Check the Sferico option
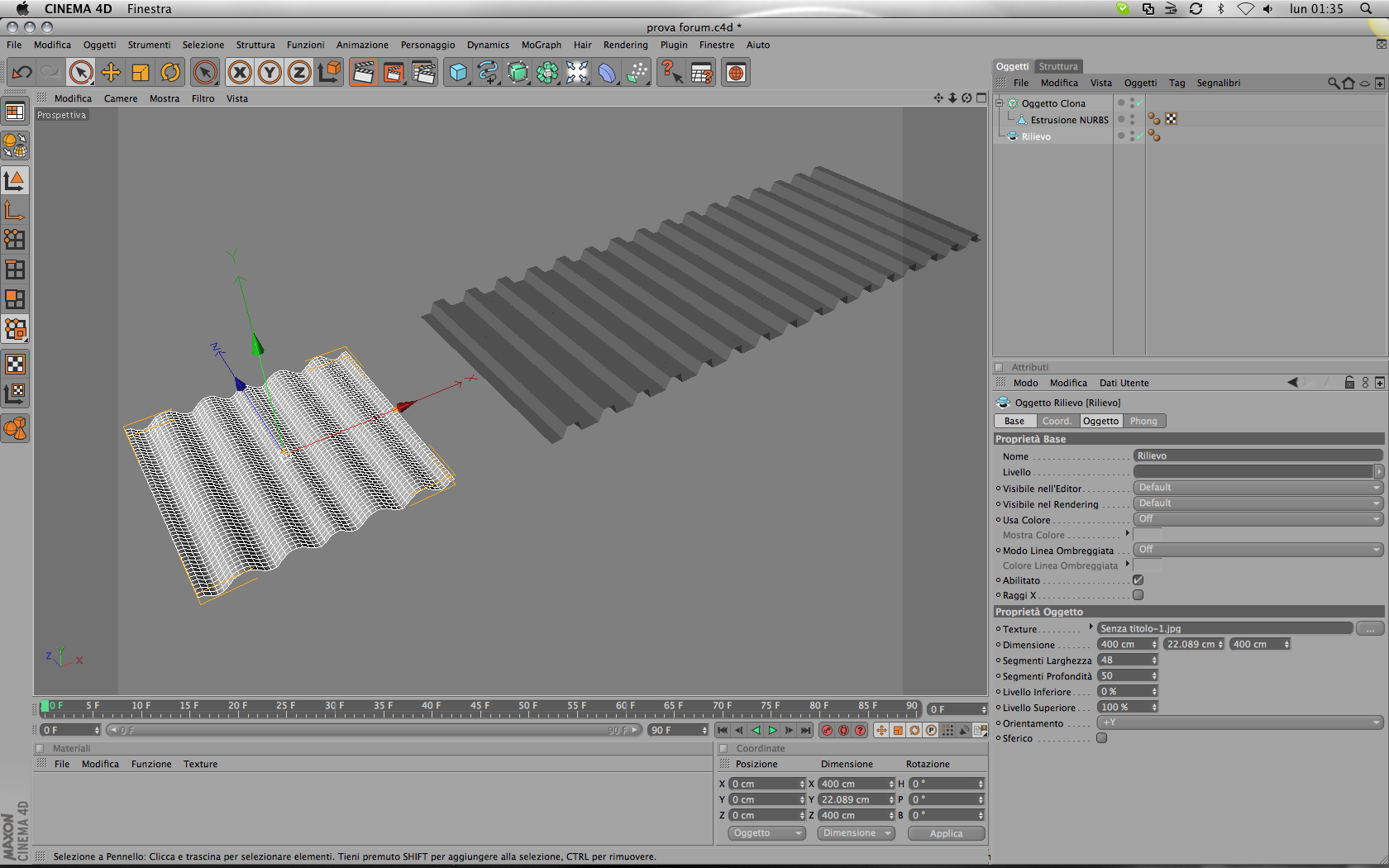 click(1101, 738)
